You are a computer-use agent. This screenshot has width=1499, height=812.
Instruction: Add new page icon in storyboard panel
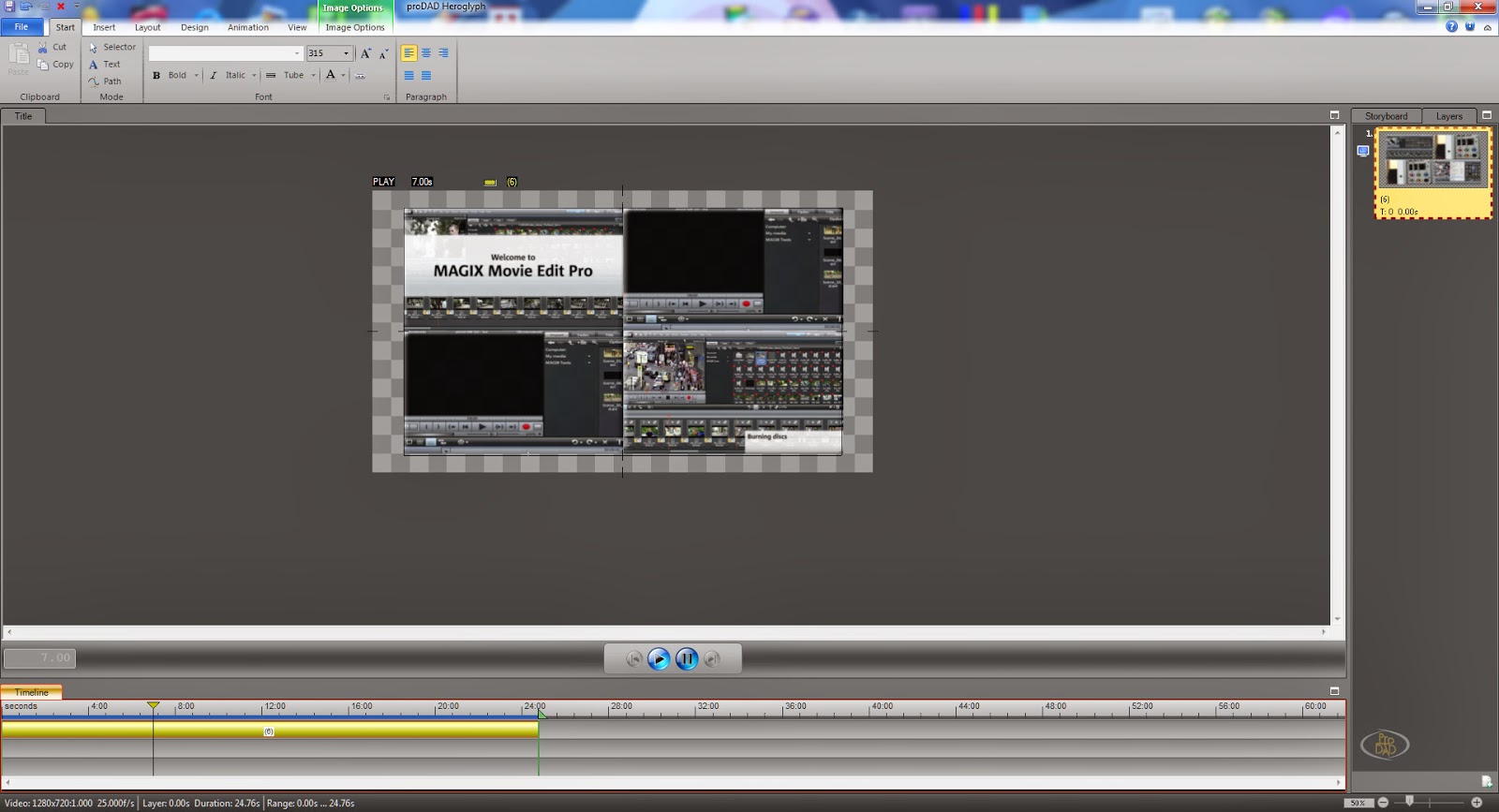pos(1487,781)
